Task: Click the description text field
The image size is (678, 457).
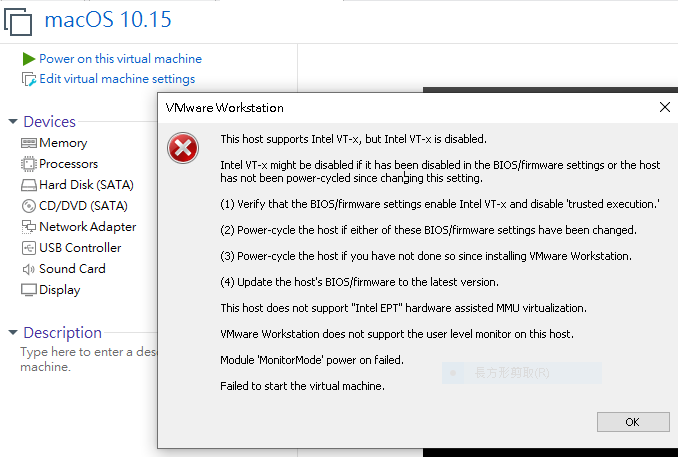Action: pyautogui.click(x=88, y=359)
